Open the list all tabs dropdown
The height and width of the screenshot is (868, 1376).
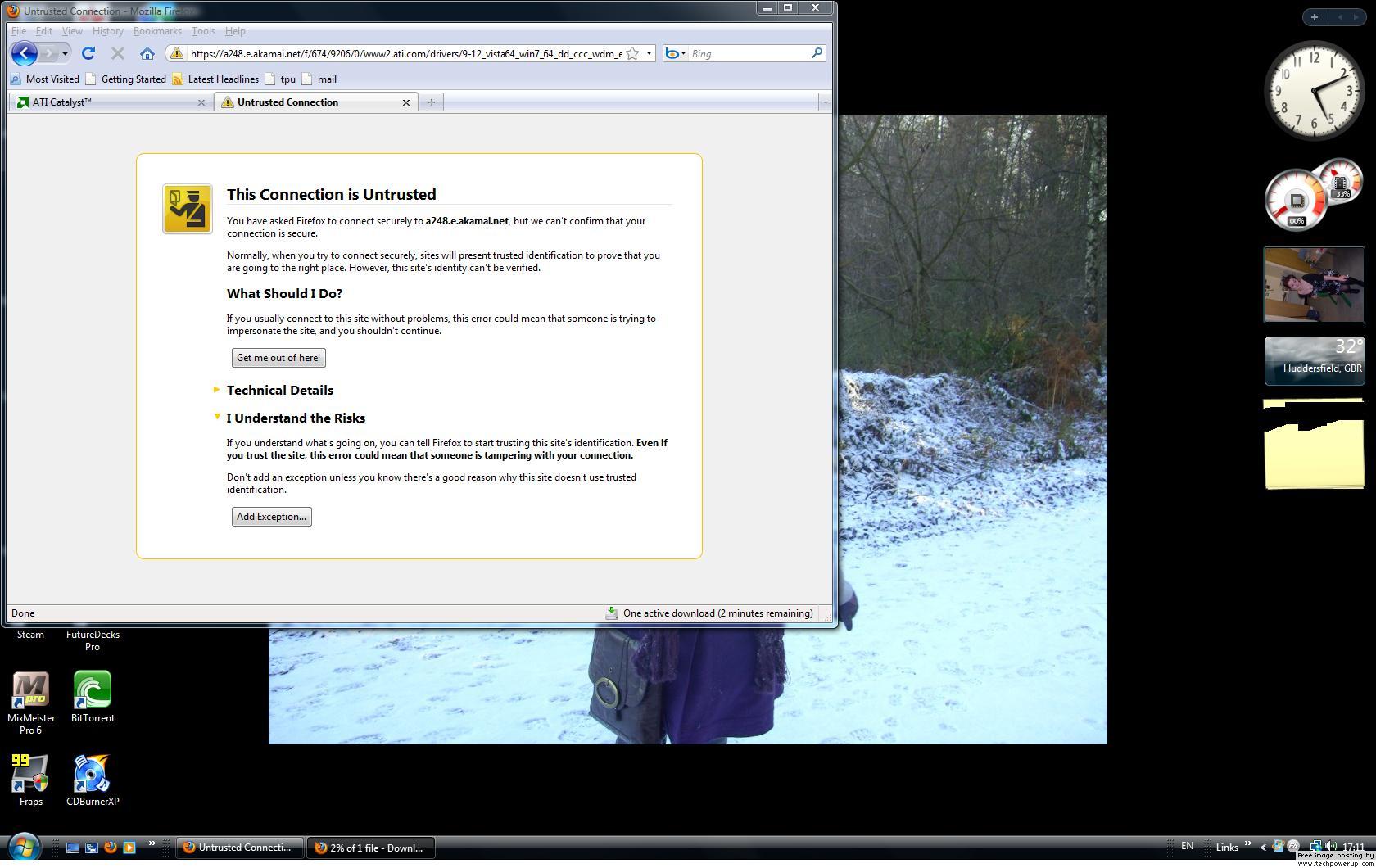pos(825,102)
